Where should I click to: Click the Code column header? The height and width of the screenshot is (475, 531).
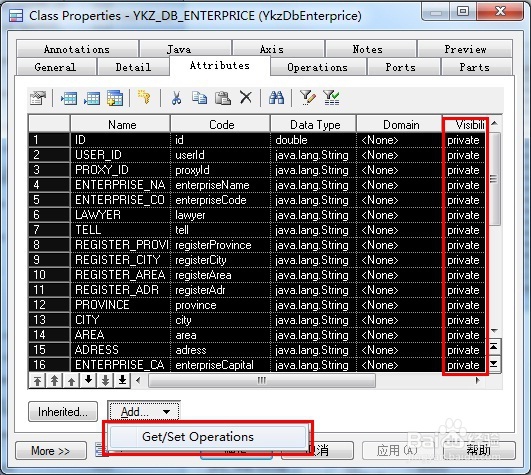click(x=220, y=124)
